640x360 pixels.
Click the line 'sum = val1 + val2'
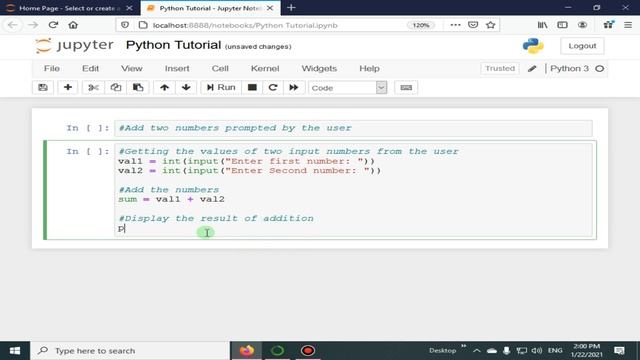[x=171, y=199]
